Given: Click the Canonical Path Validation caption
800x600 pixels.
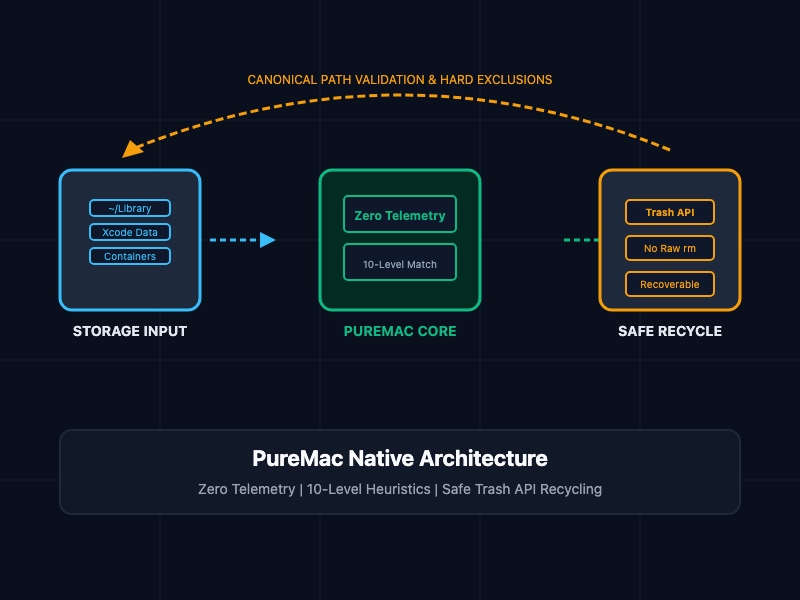Looking at the screenshot, I should [400, 80].
